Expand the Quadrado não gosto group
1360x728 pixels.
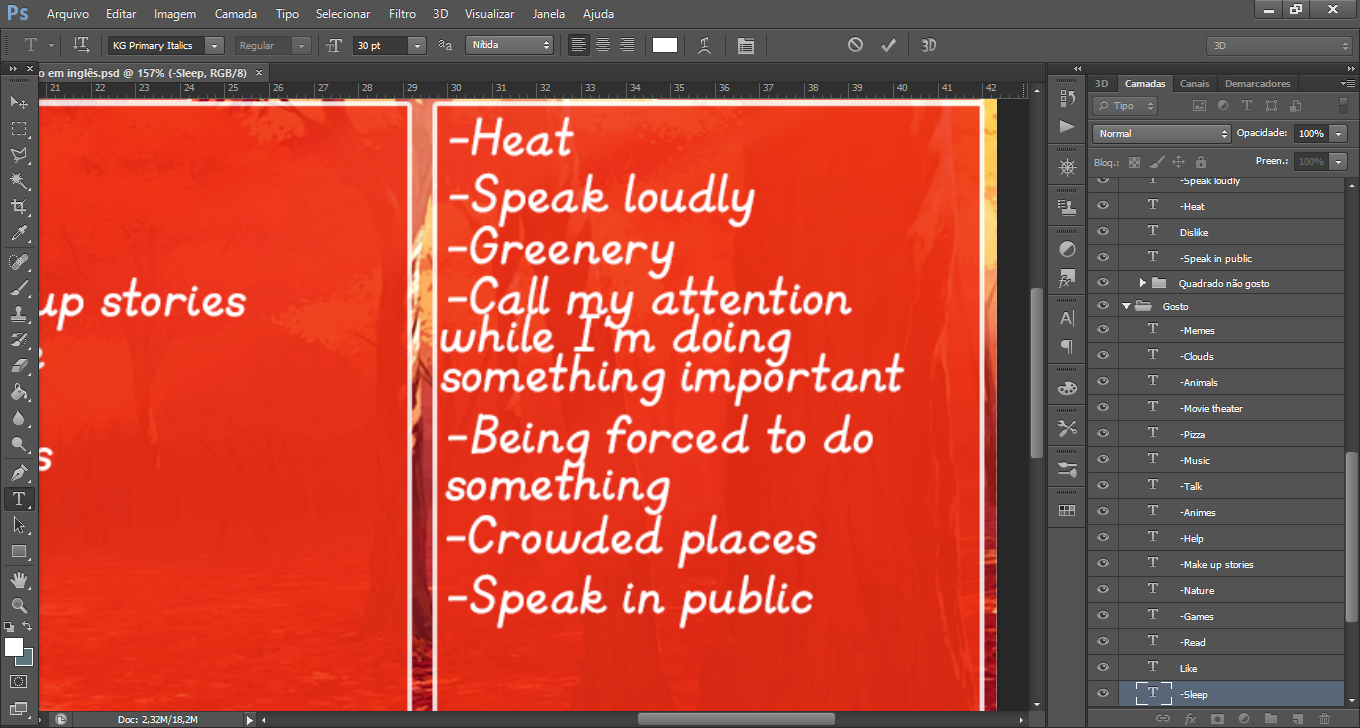pyautogui.click(x=1142, y=284)
